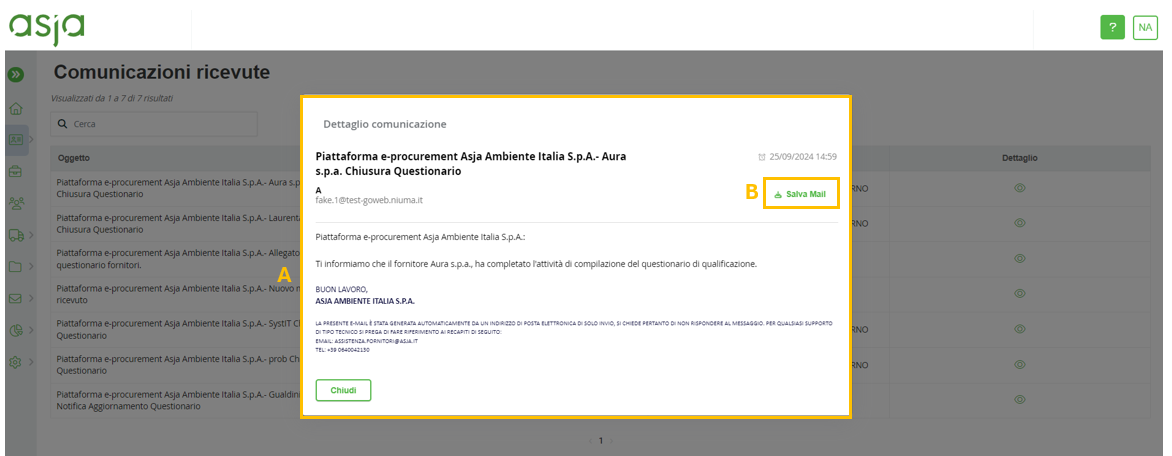Open the gear settings sidebar section

(x=16, y=362)
